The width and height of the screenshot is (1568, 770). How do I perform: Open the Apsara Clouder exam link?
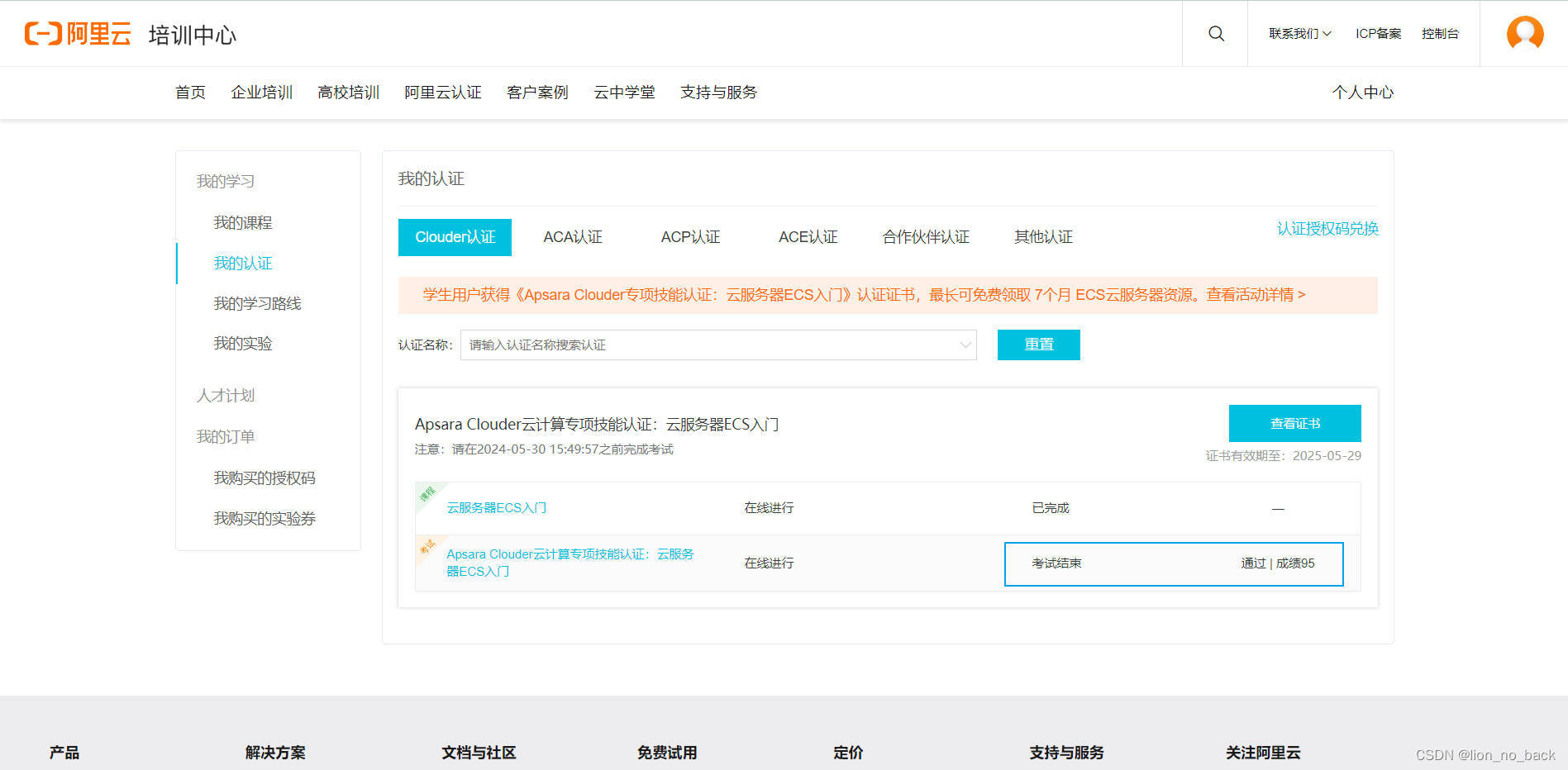tap(570, 563)
